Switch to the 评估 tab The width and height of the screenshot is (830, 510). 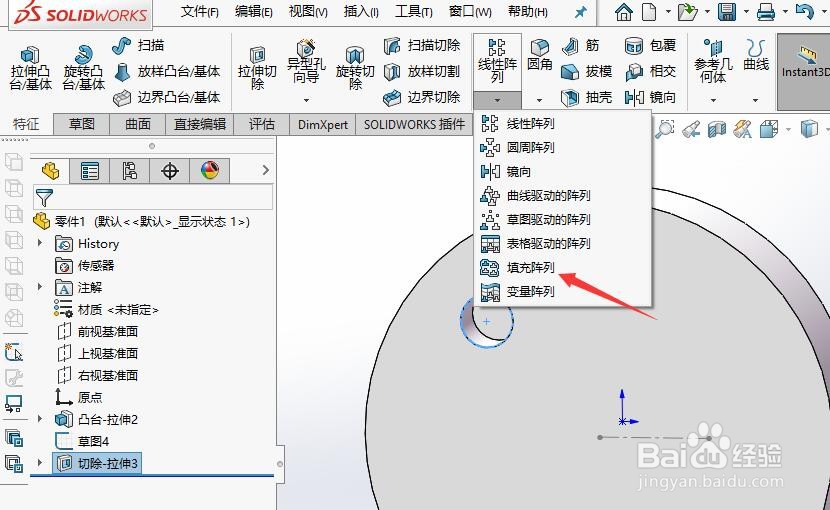pos(261,124)
